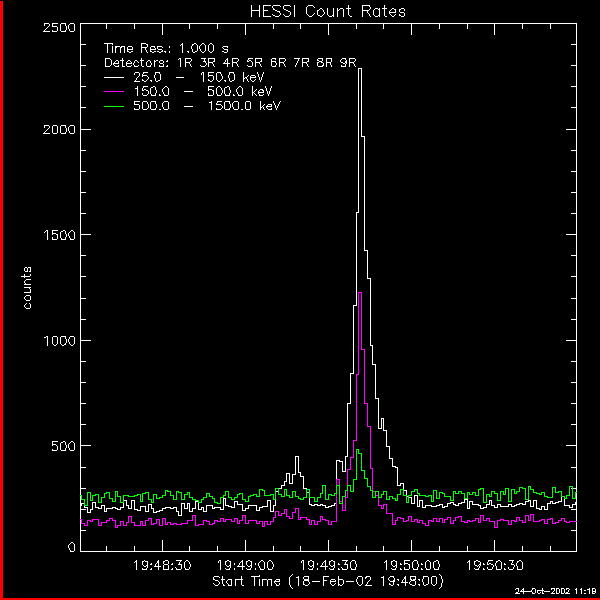Click the small white pre-flare peak before 19:49:30
Viewport: 600px width, 600px height.
[x=297, y=457]
